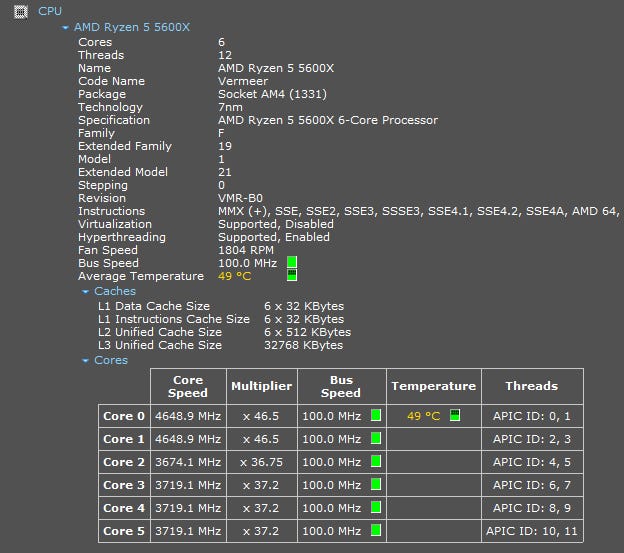Collapse the Cores section

[86, 361]
